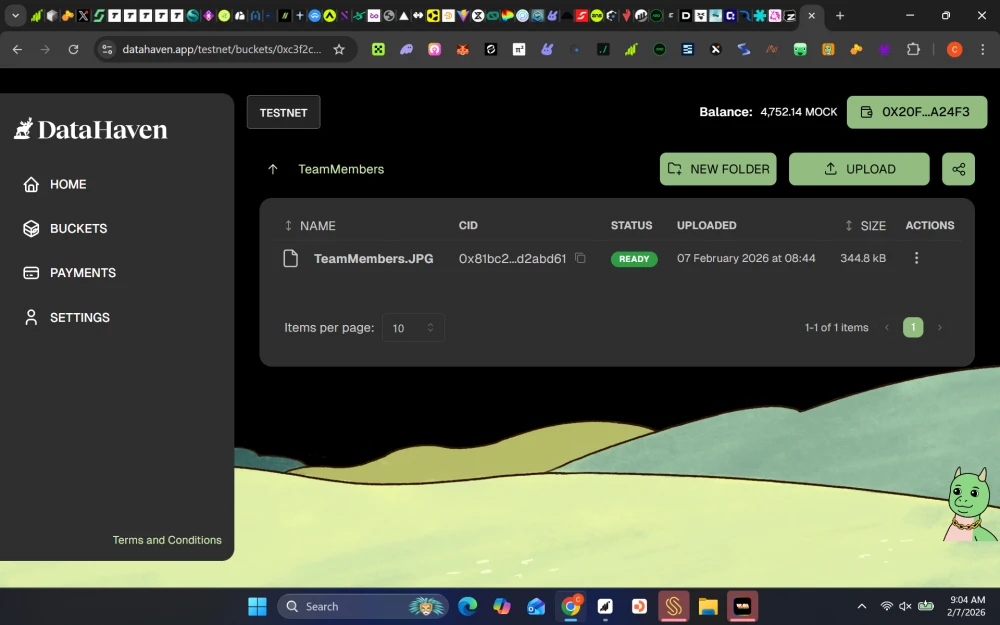Go up one level with the up arrow
Image resolution: width=1000 pixels, height=625 pixels.
pyautogui.click(x=273, y=169)
